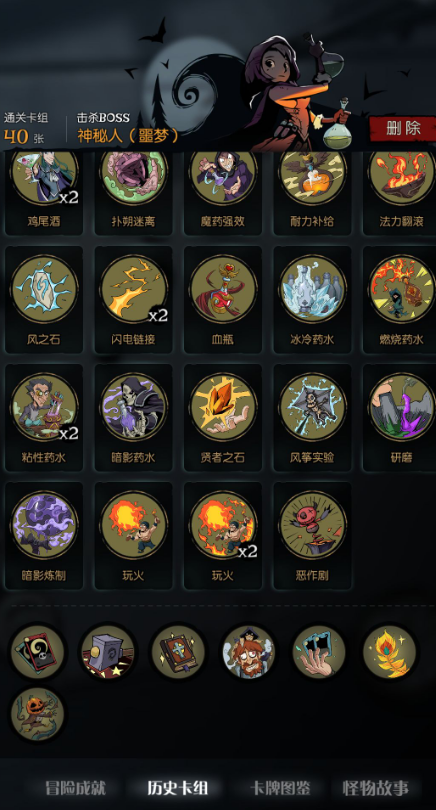Tap the bearded pirate relic icon
The width and height of the screenshot is (436, 810).
248,652
